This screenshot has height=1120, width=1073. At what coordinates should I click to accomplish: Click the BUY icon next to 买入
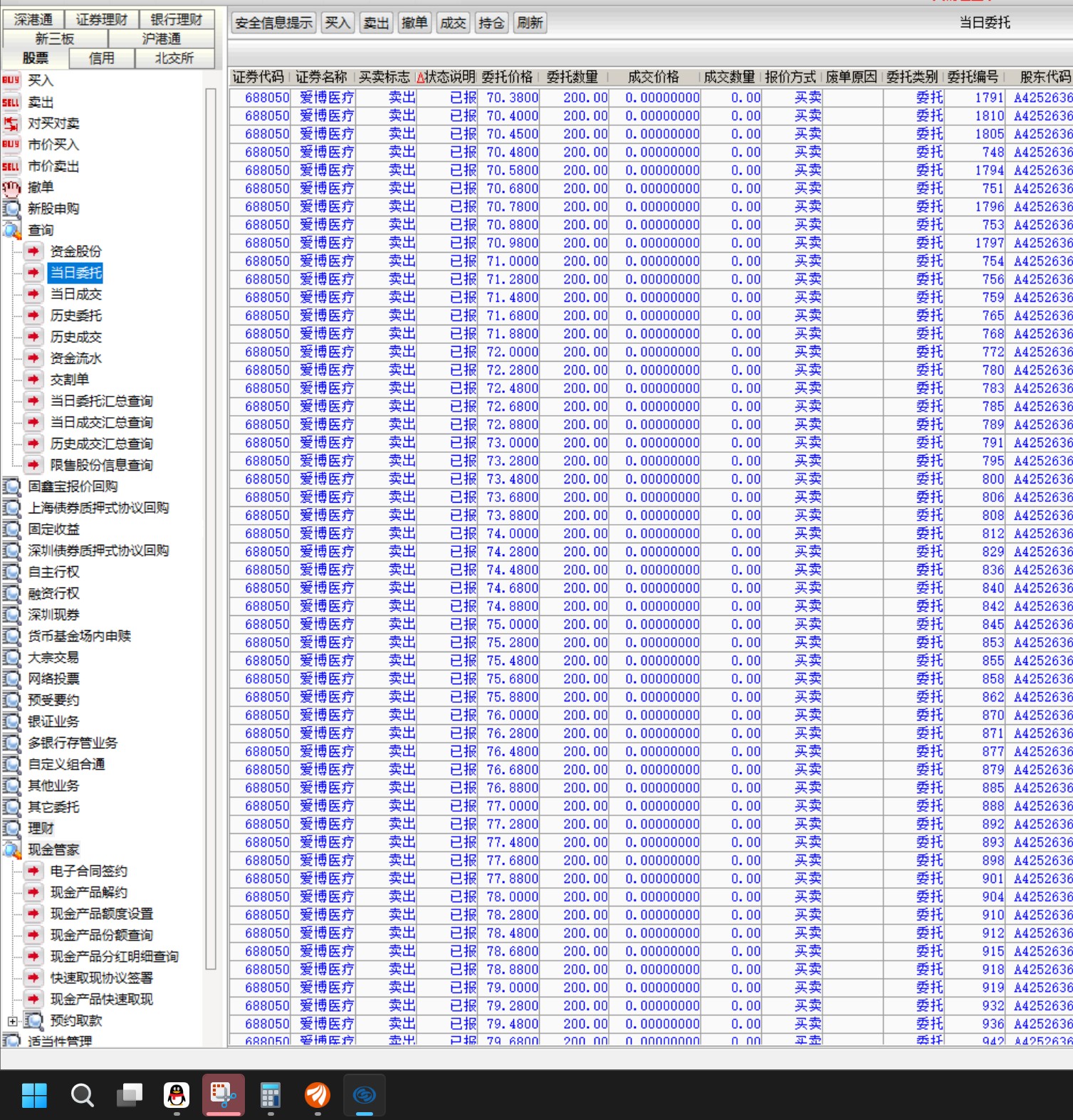(x=11, y=80)
